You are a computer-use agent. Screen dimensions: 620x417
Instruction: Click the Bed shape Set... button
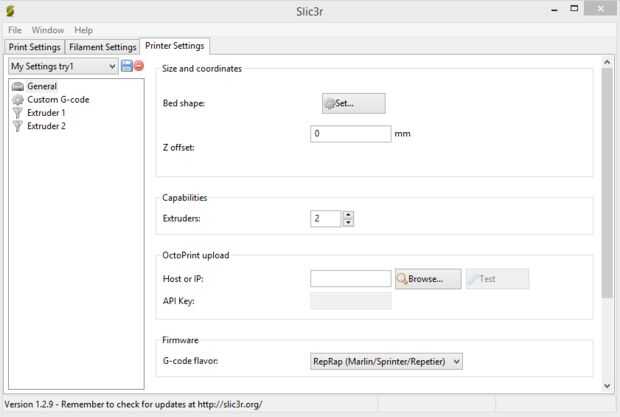pos(353,104)
